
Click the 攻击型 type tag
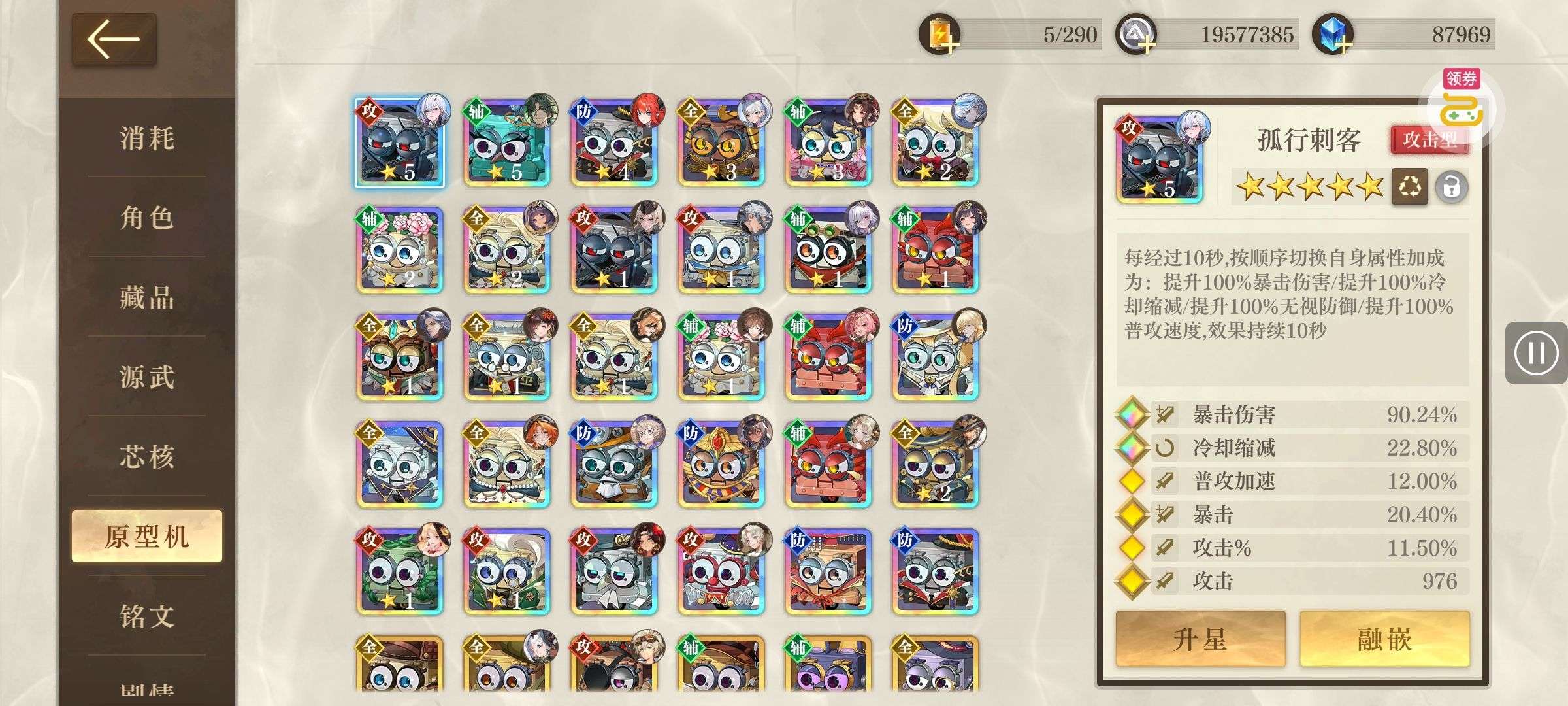1429,139
